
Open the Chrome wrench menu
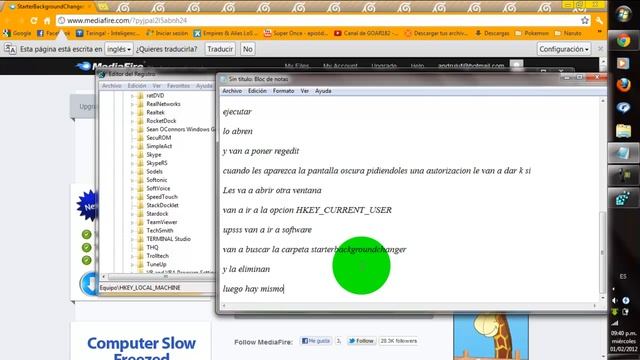click(x=599, y=20)
